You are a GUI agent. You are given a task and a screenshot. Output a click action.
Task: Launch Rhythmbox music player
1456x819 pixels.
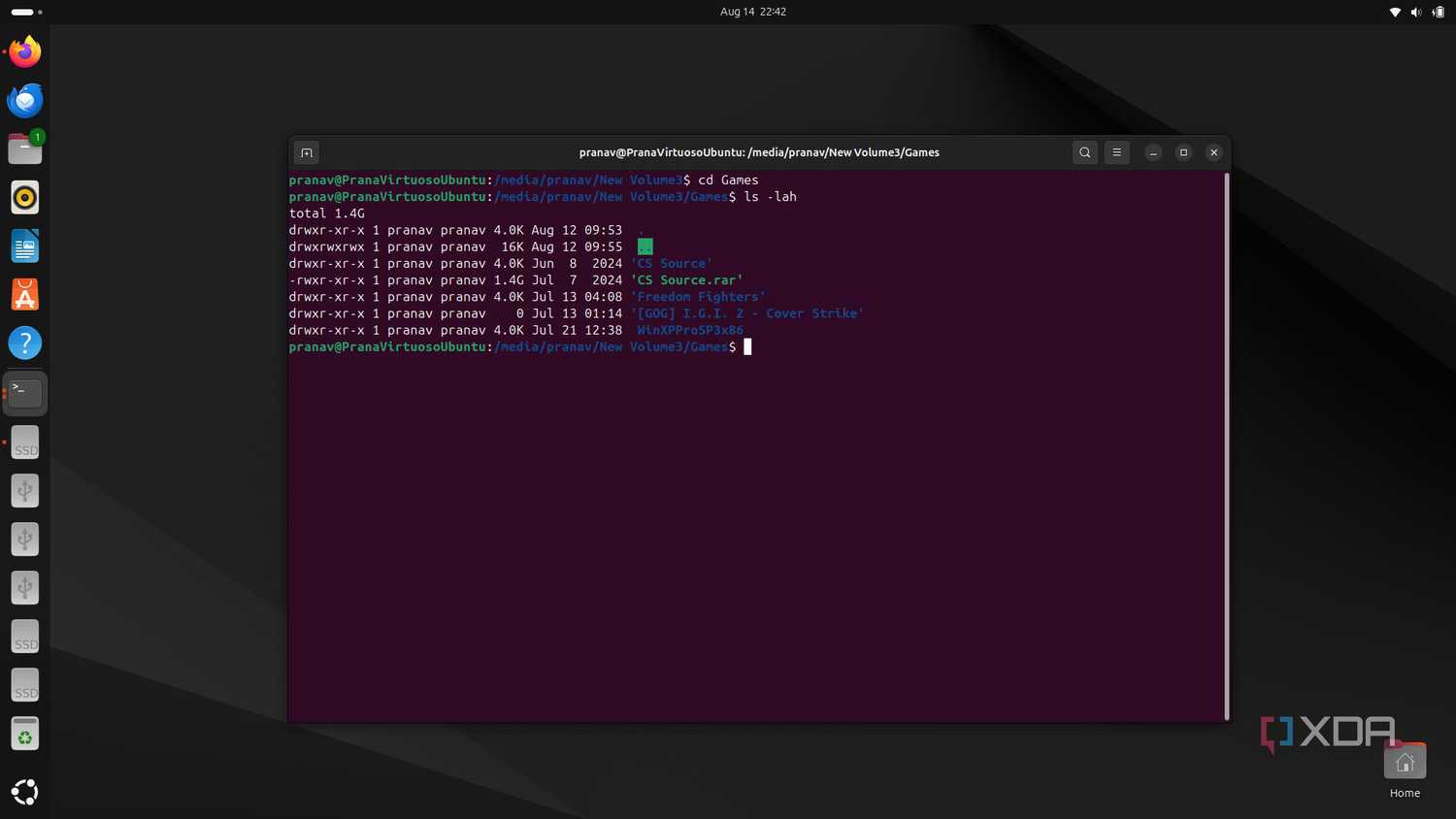pyautogui.click(x=25, y=197)
